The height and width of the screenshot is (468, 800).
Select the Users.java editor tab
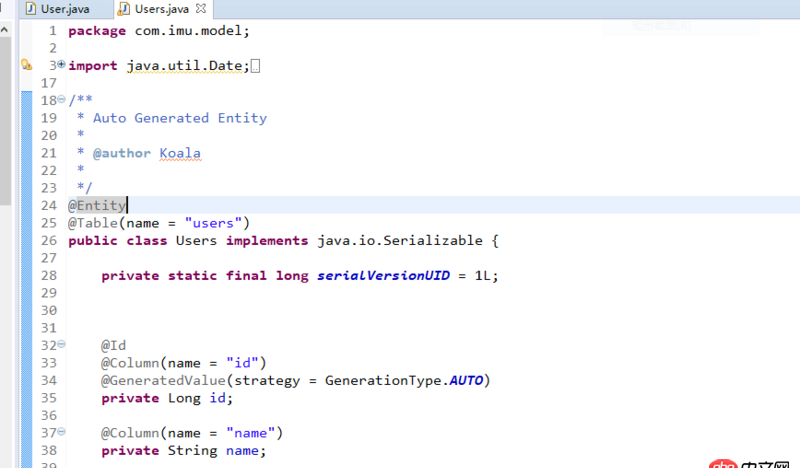click(x=161, y=9)
